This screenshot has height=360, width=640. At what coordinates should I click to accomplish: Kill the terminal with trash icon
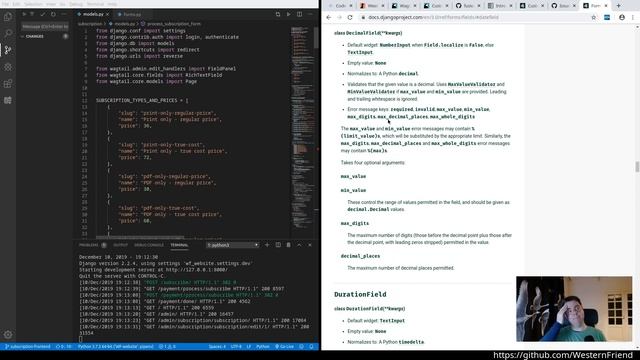[288, 245]
